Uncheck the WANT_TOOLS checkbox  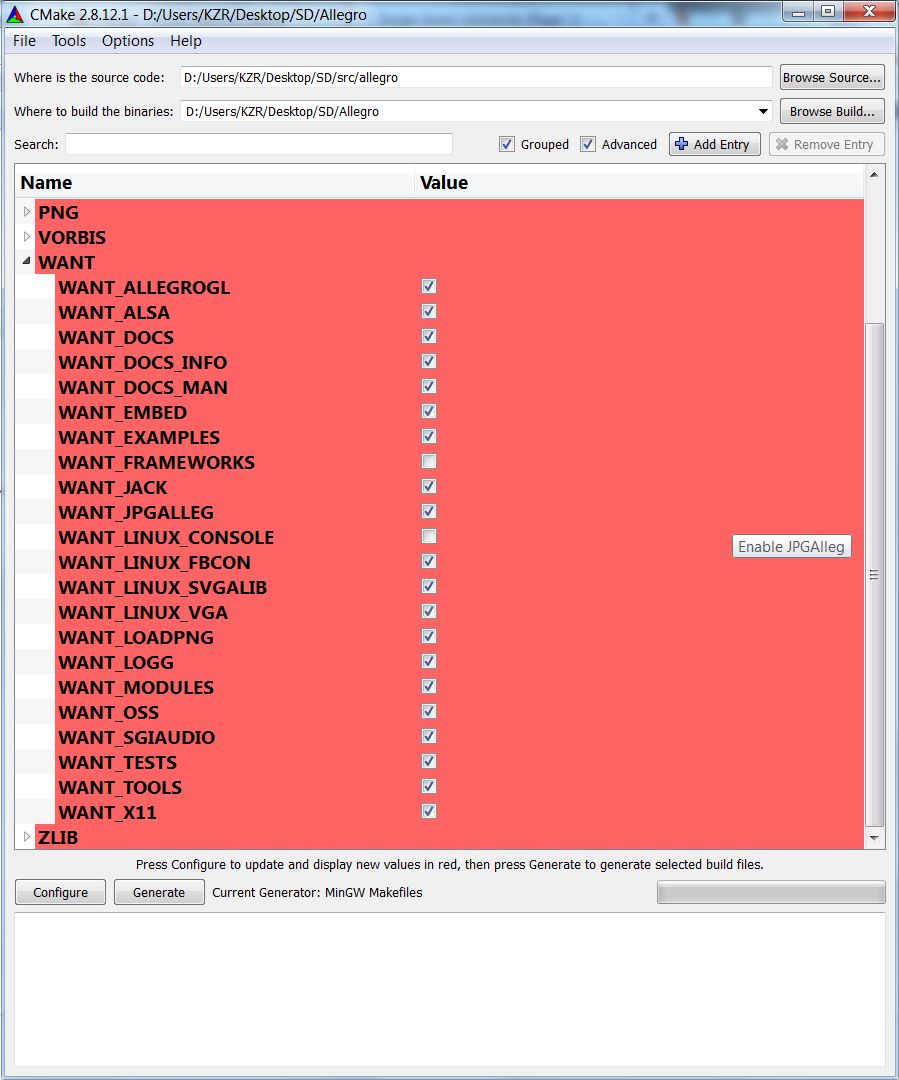click(x=428, y=787)
